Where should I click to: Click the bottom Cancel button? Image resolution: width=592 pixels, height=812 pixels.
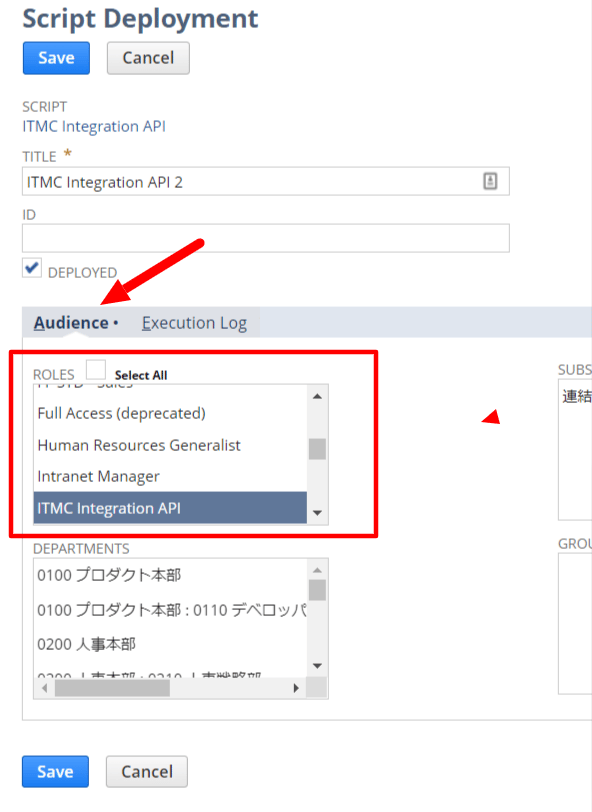pyautogui.click(x=147, y=772)
